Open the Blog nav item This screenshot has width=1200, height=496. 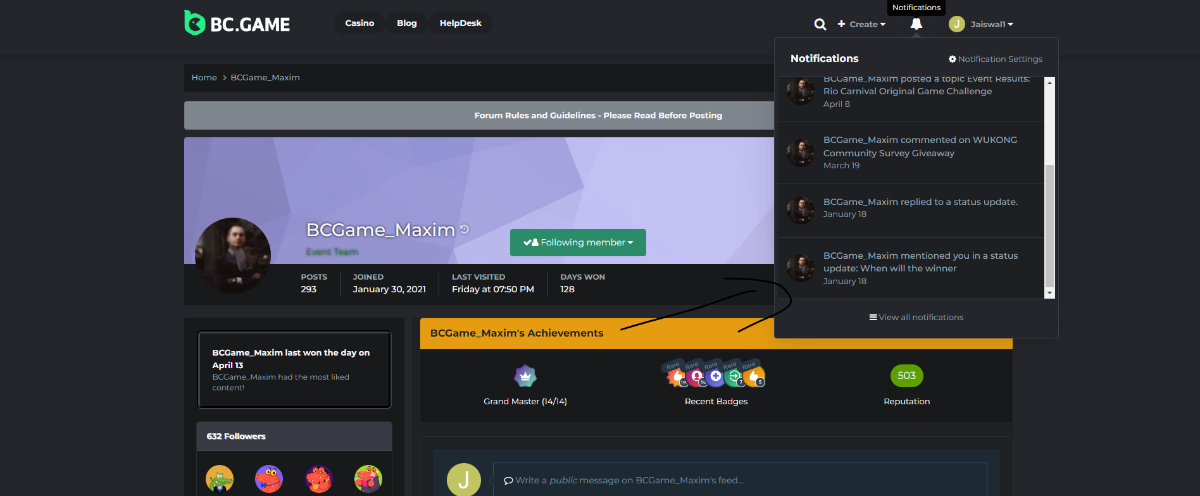tap(407, 23)
